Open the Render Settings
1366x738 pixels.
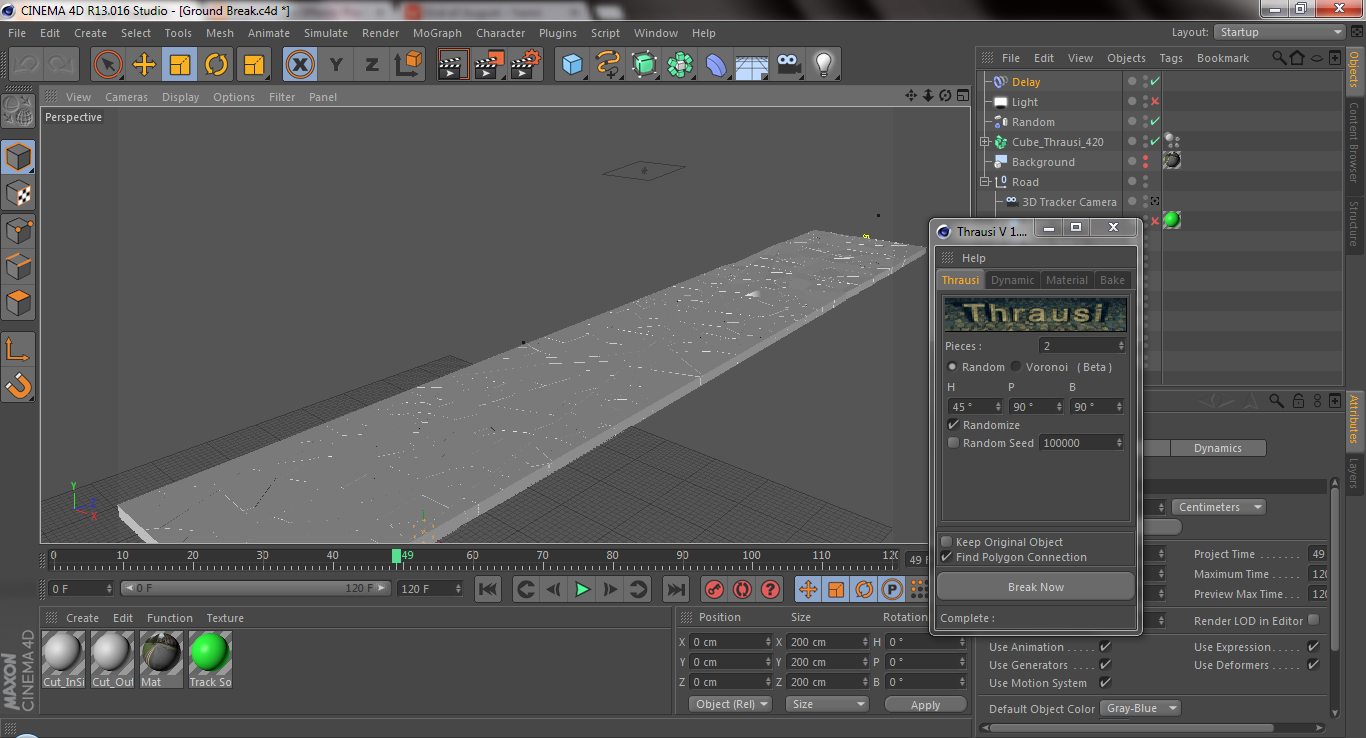pyautogui.click(x=525, y=65)
